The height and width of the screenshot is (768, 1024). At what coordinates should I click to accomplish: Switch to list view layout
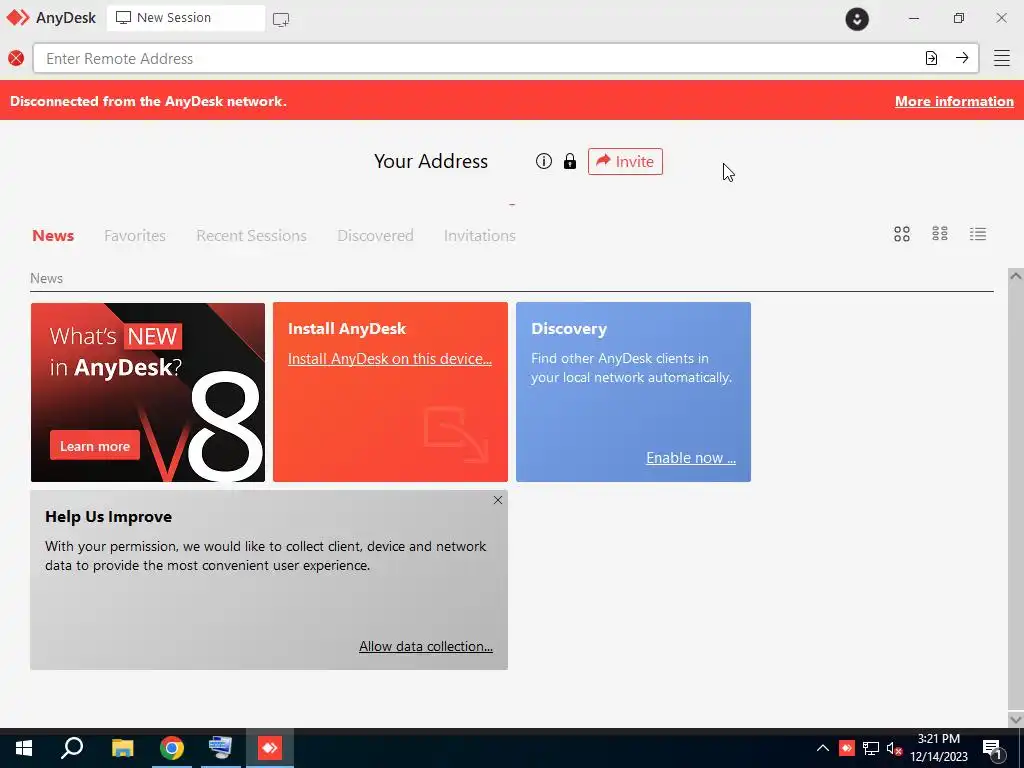(978, 234)
